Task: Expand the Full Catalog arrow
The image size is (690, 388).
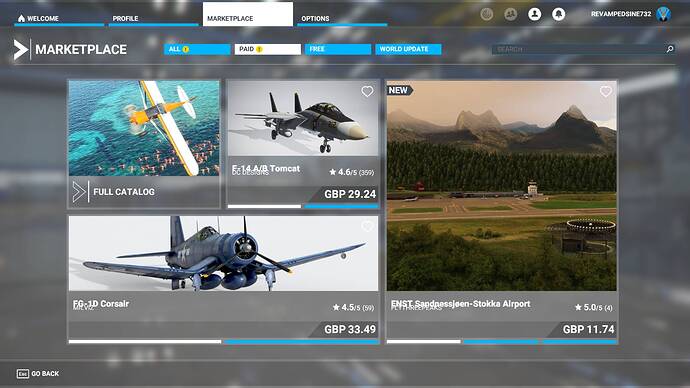Action: [79, 192]
